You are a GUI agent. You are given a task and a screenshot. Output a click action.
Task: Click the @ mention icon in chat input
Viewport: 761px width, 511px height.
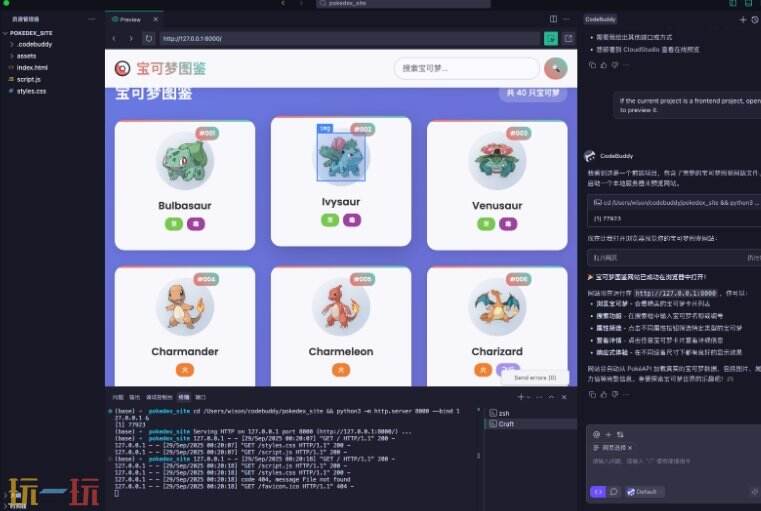(x=596, y=434)
